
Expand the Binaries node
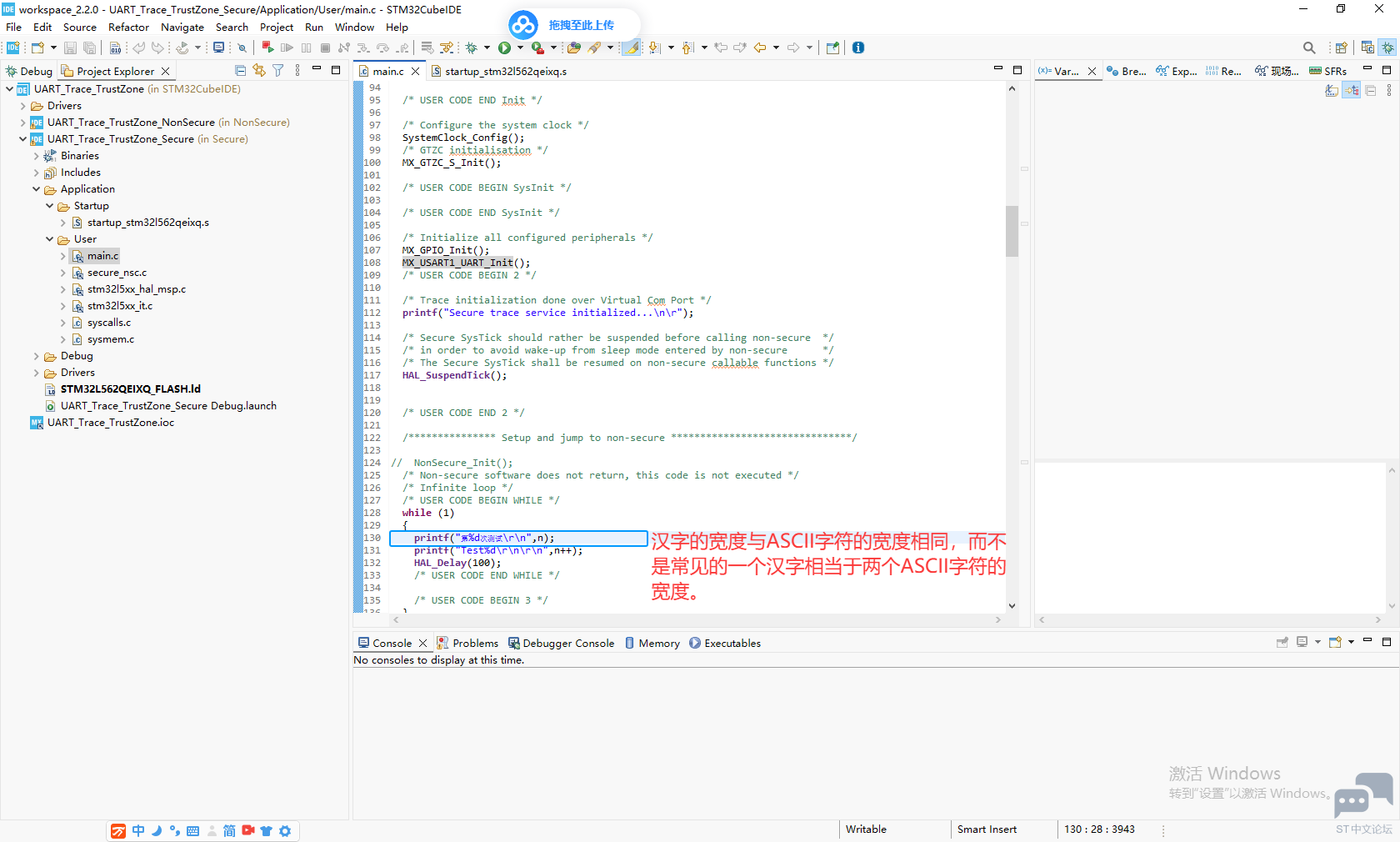pyautogui.click(x=36, y=156)
